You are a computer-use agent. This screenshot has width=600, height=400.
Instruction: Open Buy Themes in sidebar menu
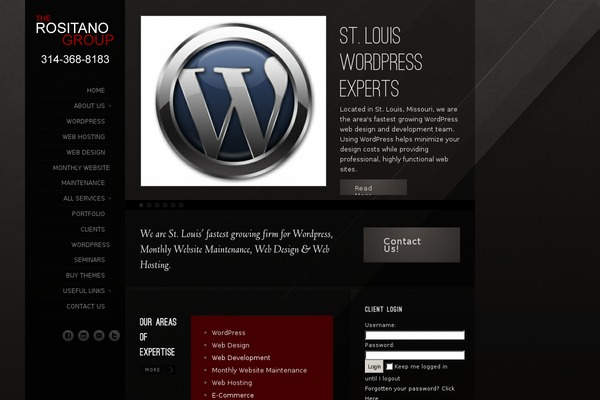[x=85, y=275]
